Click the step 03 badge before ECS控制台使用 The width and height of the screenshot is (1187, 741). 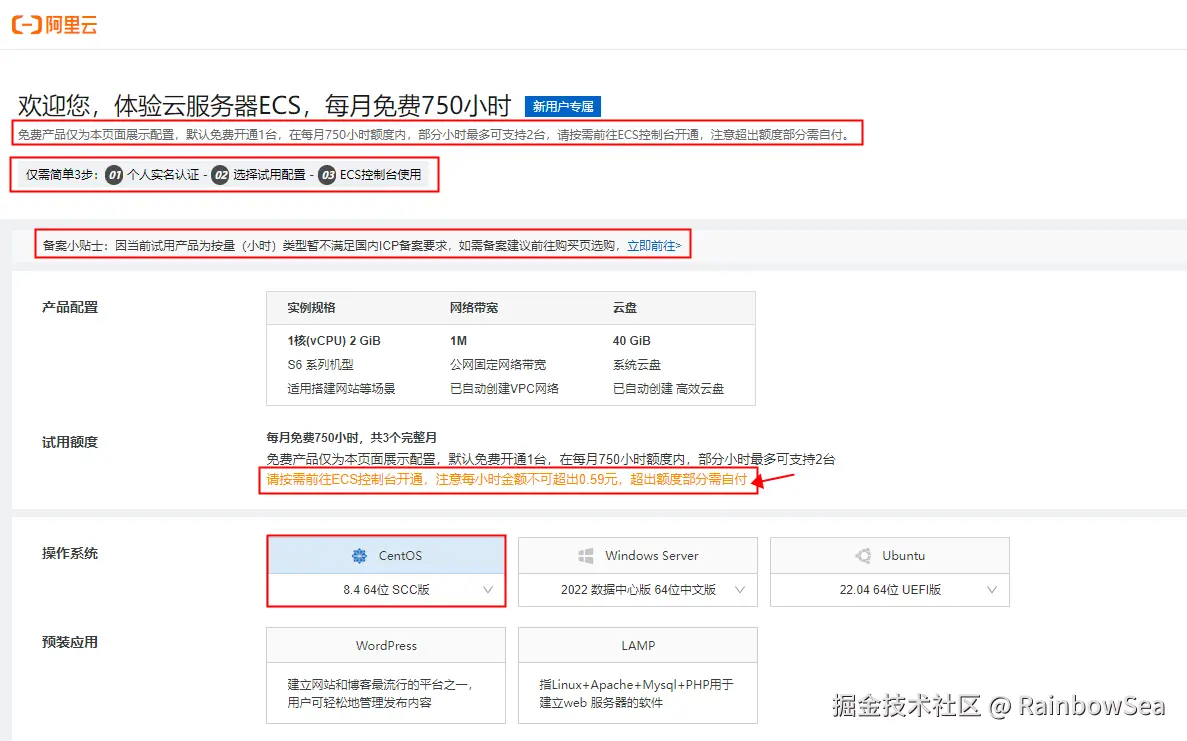(x=327, y=175)
